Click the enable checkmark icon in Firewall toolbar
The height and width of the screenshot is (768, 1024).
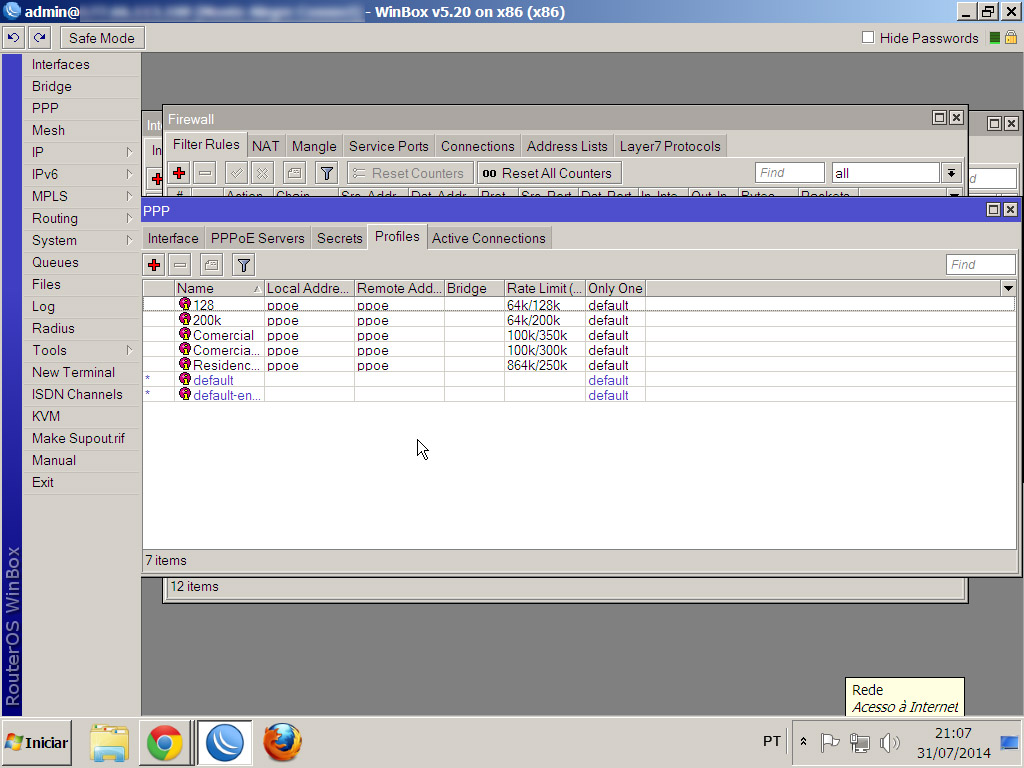click(236, 173)
